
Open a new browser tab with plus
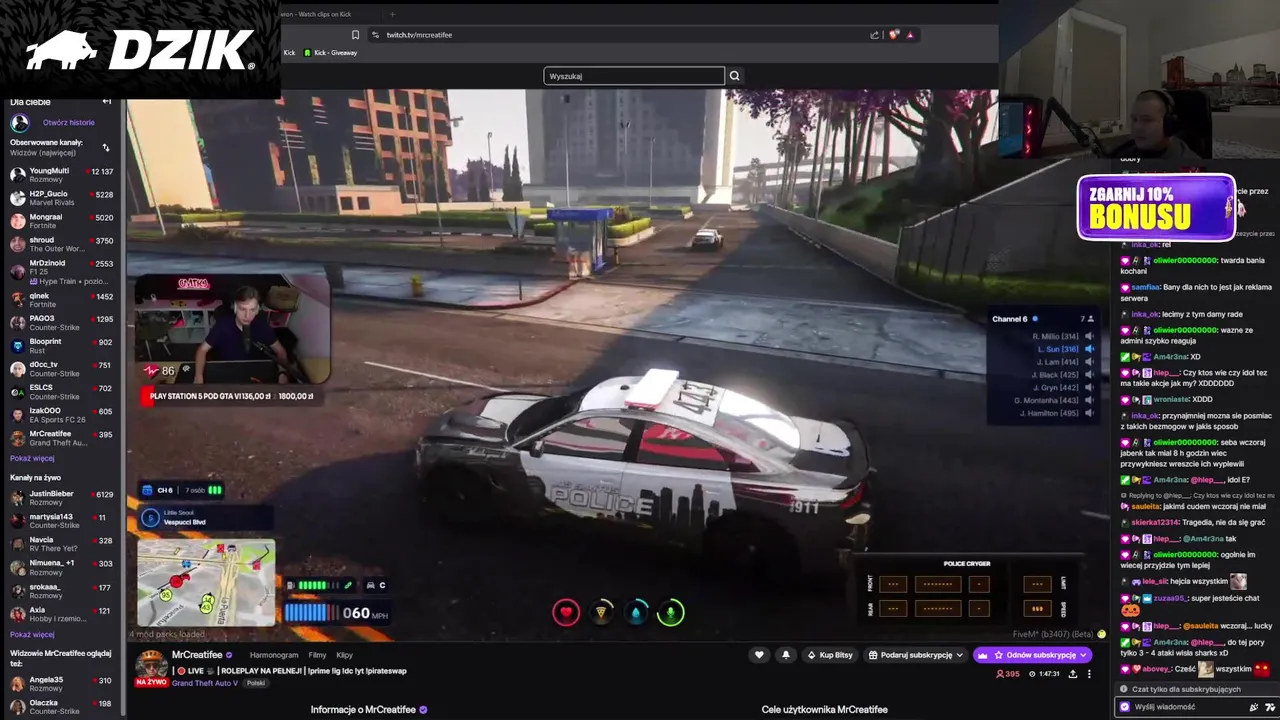click(x=392, y=14)
